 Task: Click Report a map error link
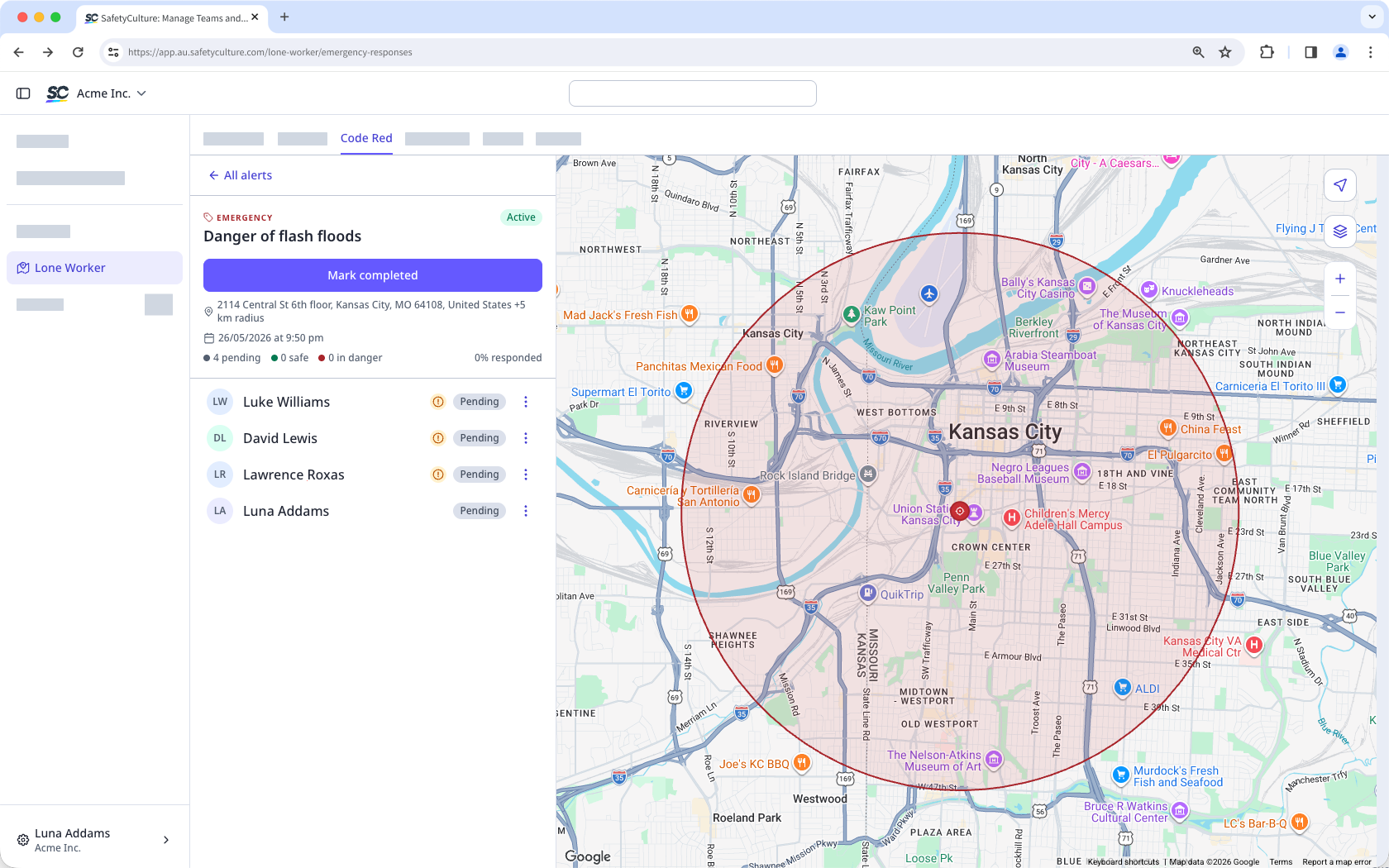1337,862
